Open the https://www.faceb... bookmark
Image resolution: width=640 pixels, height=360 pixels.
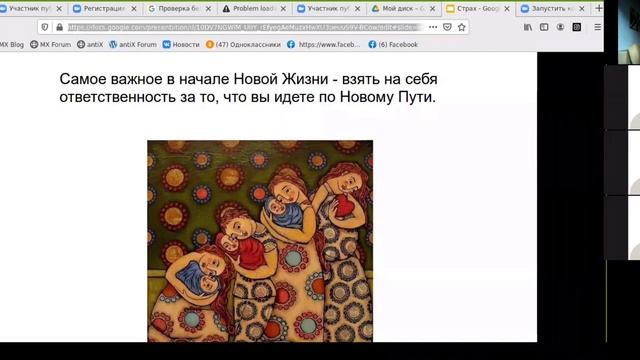324,44
